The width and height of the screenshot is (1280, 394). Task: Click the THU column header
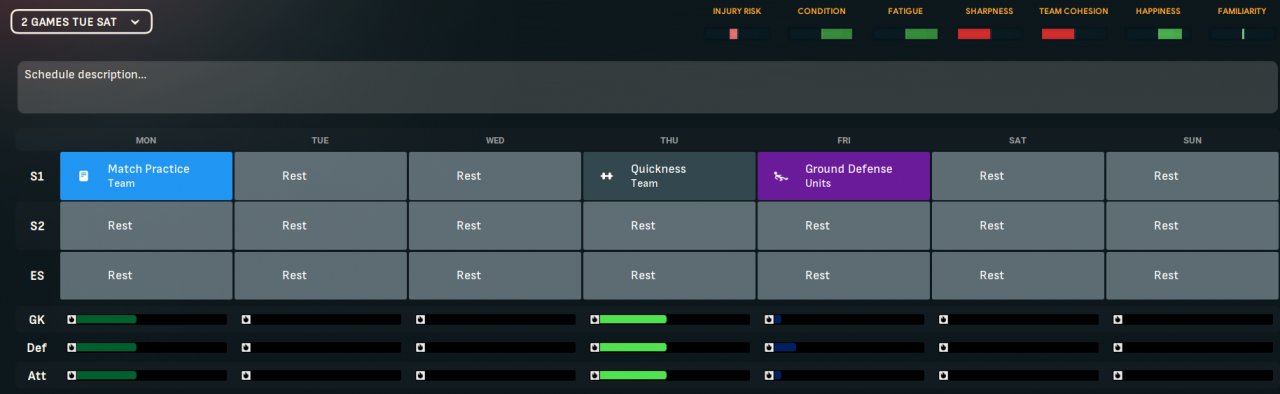[x=669, y=141]
